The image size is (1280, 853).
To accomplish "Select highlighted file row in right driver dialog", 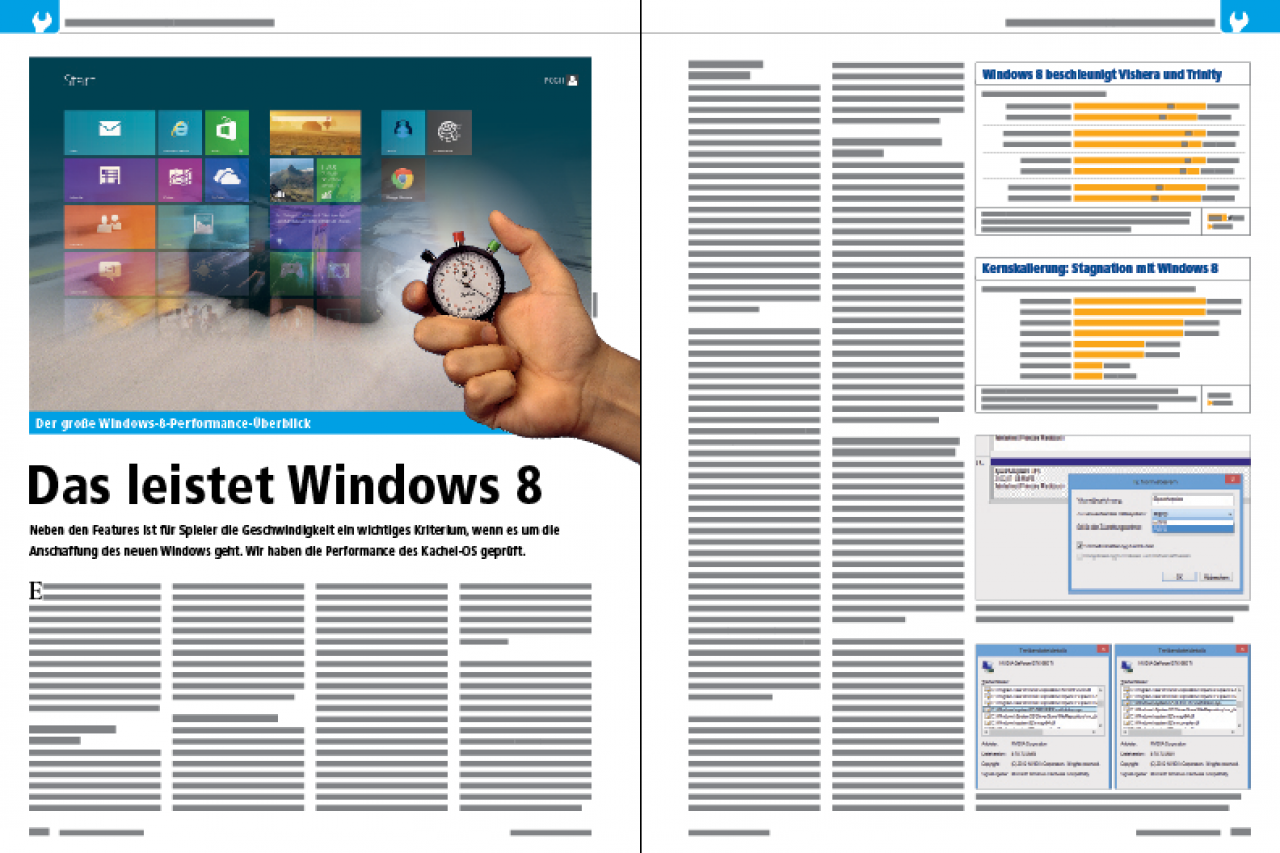I will pyautogui.click(x=1177, y=703).
